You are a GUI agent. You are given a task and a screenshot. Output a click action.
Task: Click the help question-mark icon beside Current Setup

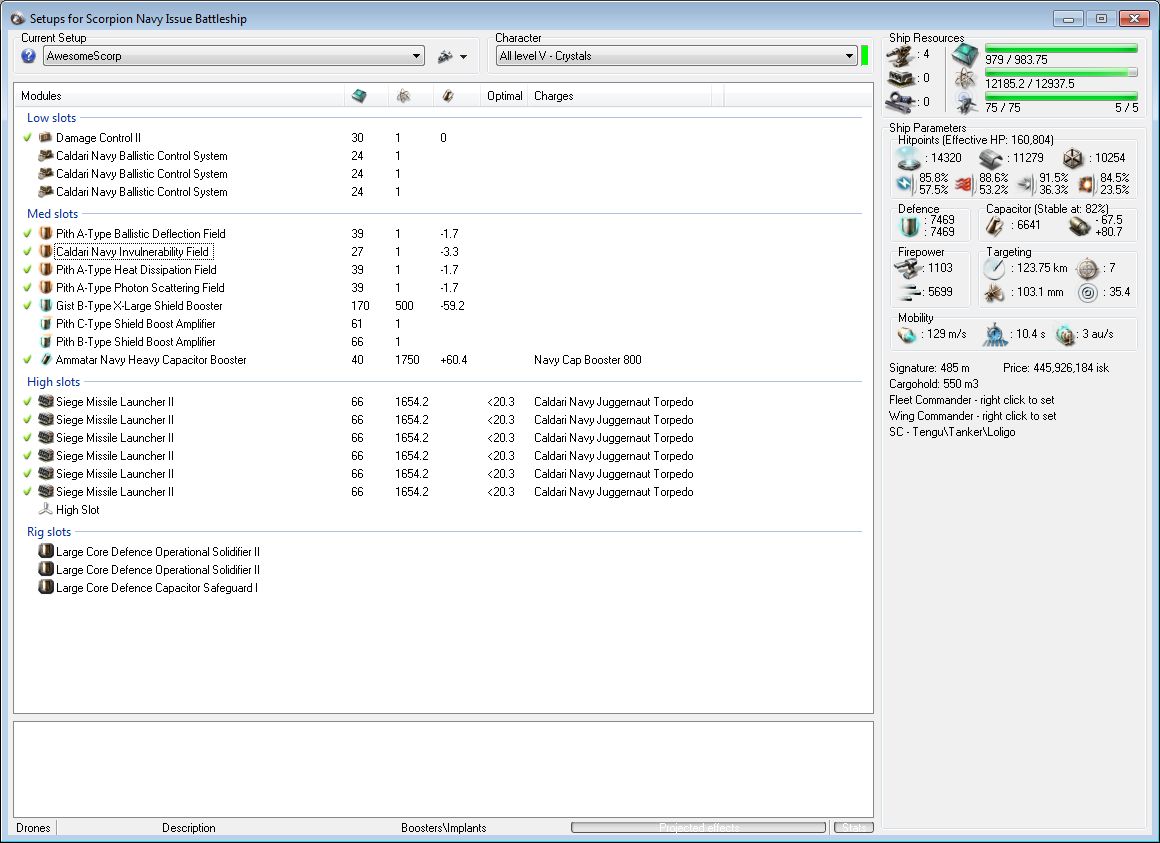[x=28, y=56]
